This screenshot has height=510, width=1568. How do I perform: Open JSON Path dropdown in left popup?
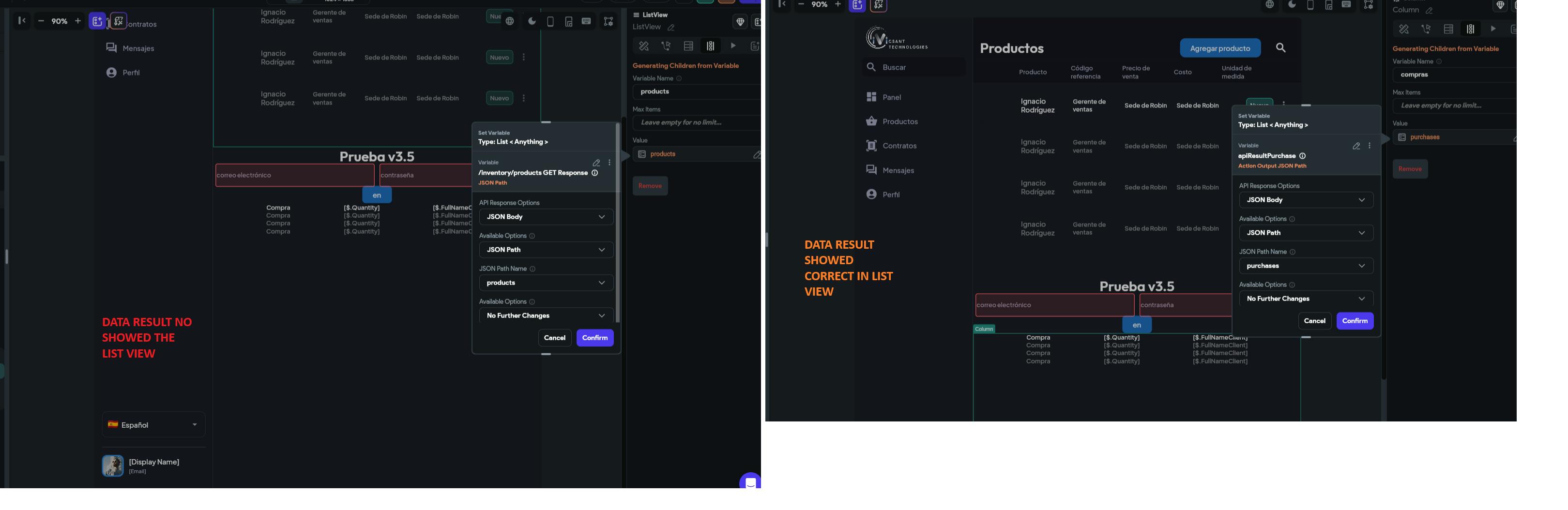click(x=546, y=250)
